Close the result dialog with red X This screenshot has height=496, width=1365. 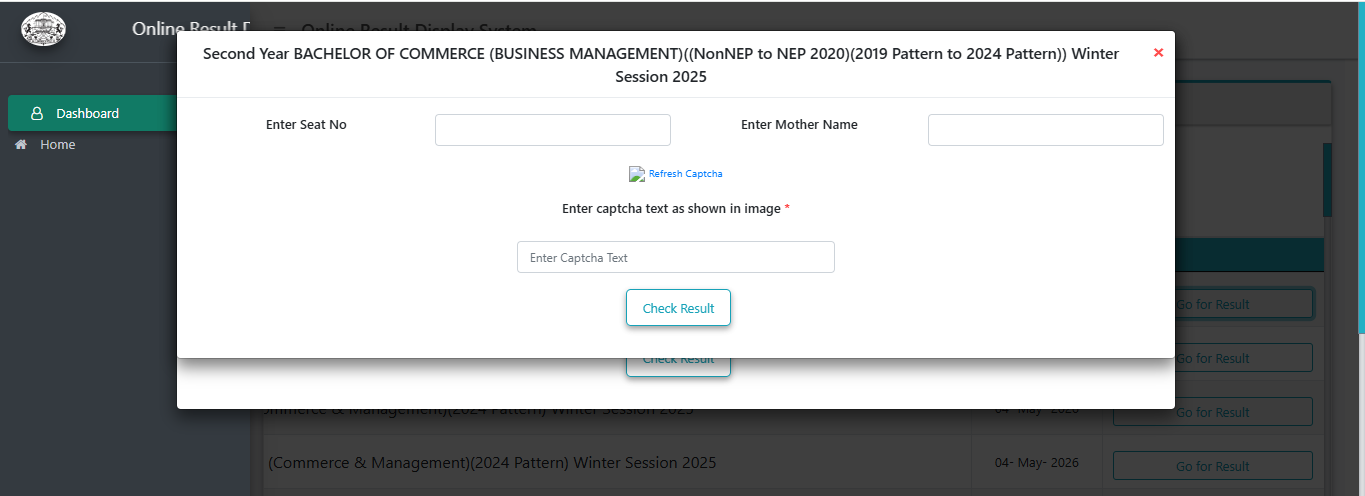pos(1158,53)
